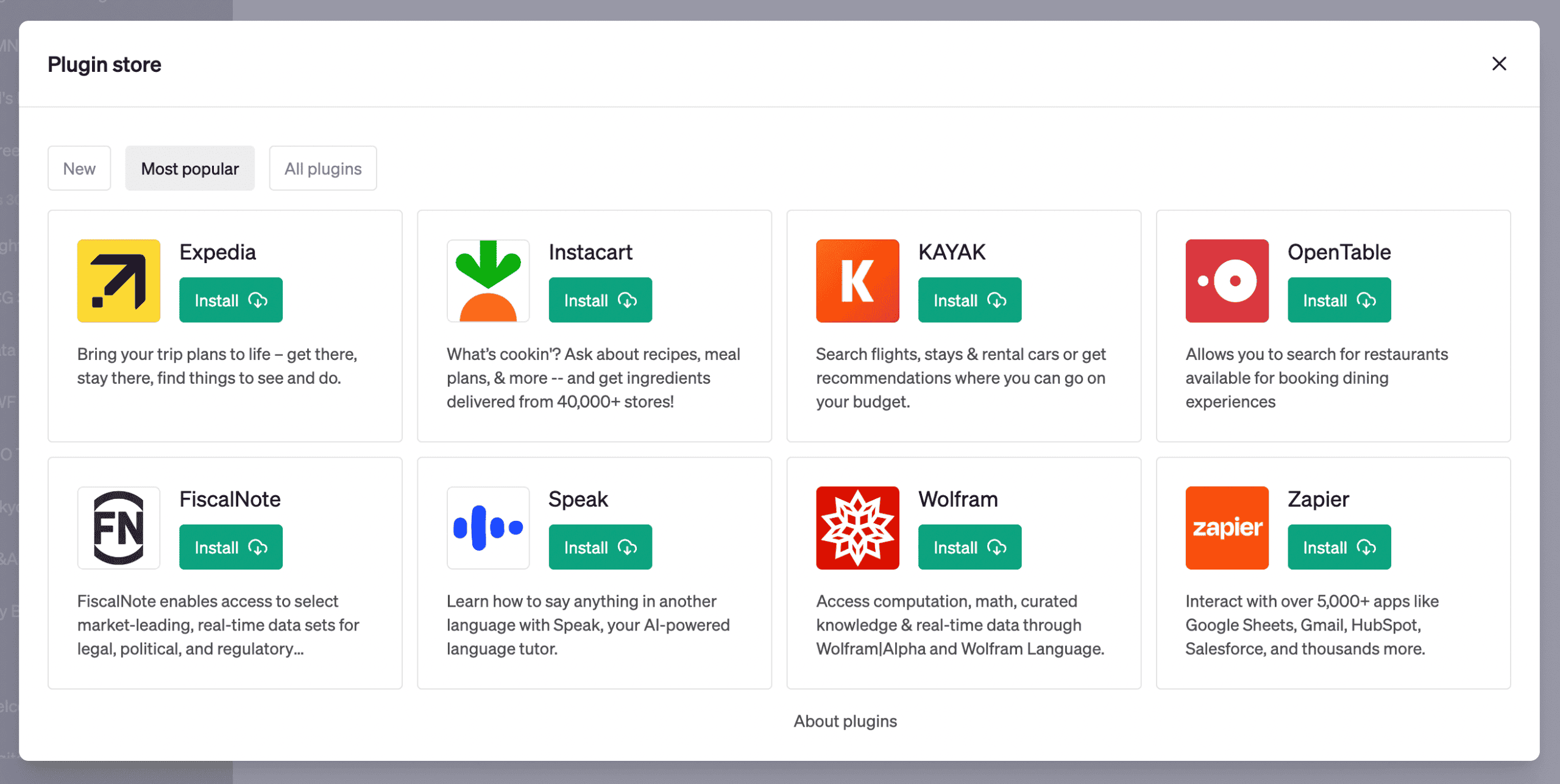
Task: Install the Zapier plugin
Action: 1339,547
